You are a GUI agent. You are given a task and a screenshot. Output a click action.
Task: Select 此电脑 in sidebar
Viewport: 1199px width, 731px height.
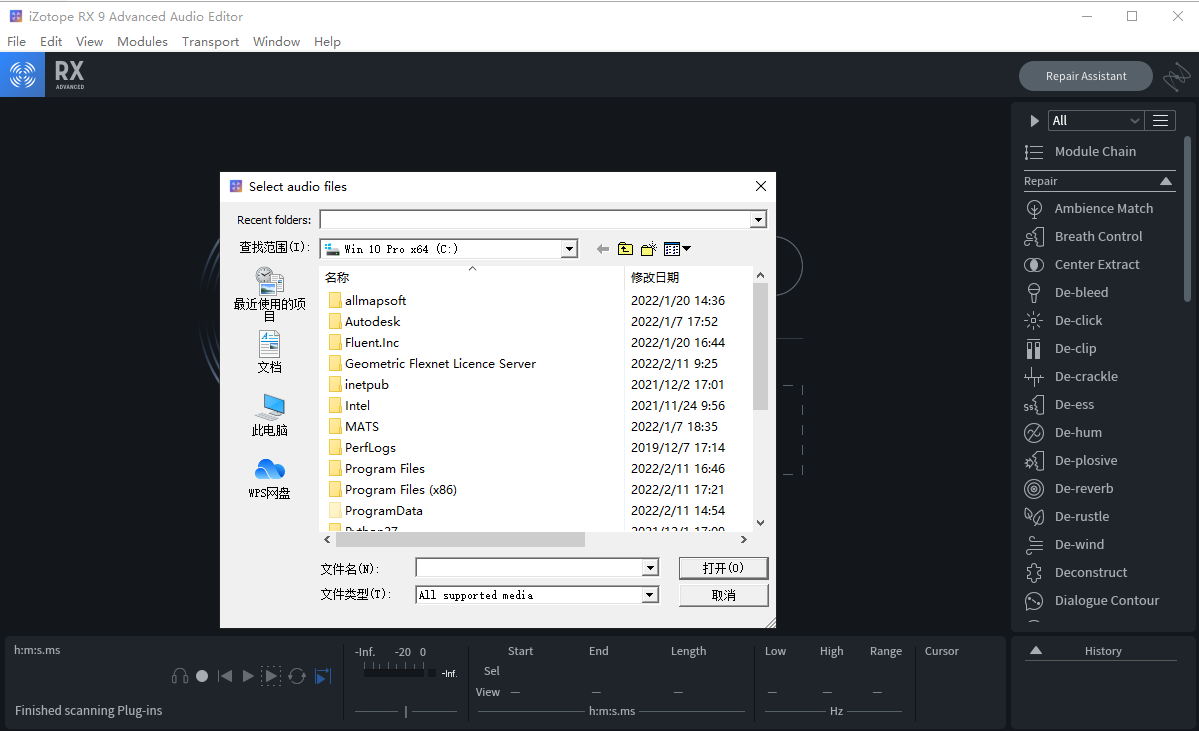[269, 415]
